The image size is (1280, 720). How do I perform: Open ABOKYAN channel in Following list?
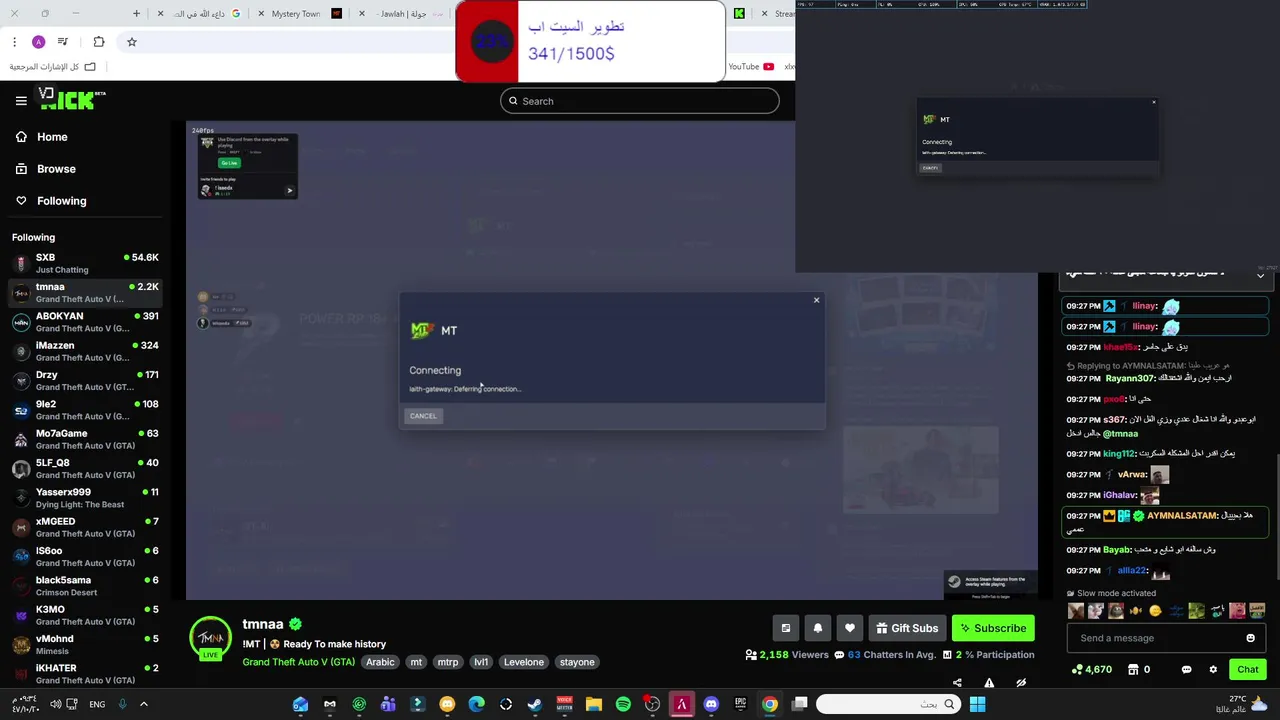(86, 322)
